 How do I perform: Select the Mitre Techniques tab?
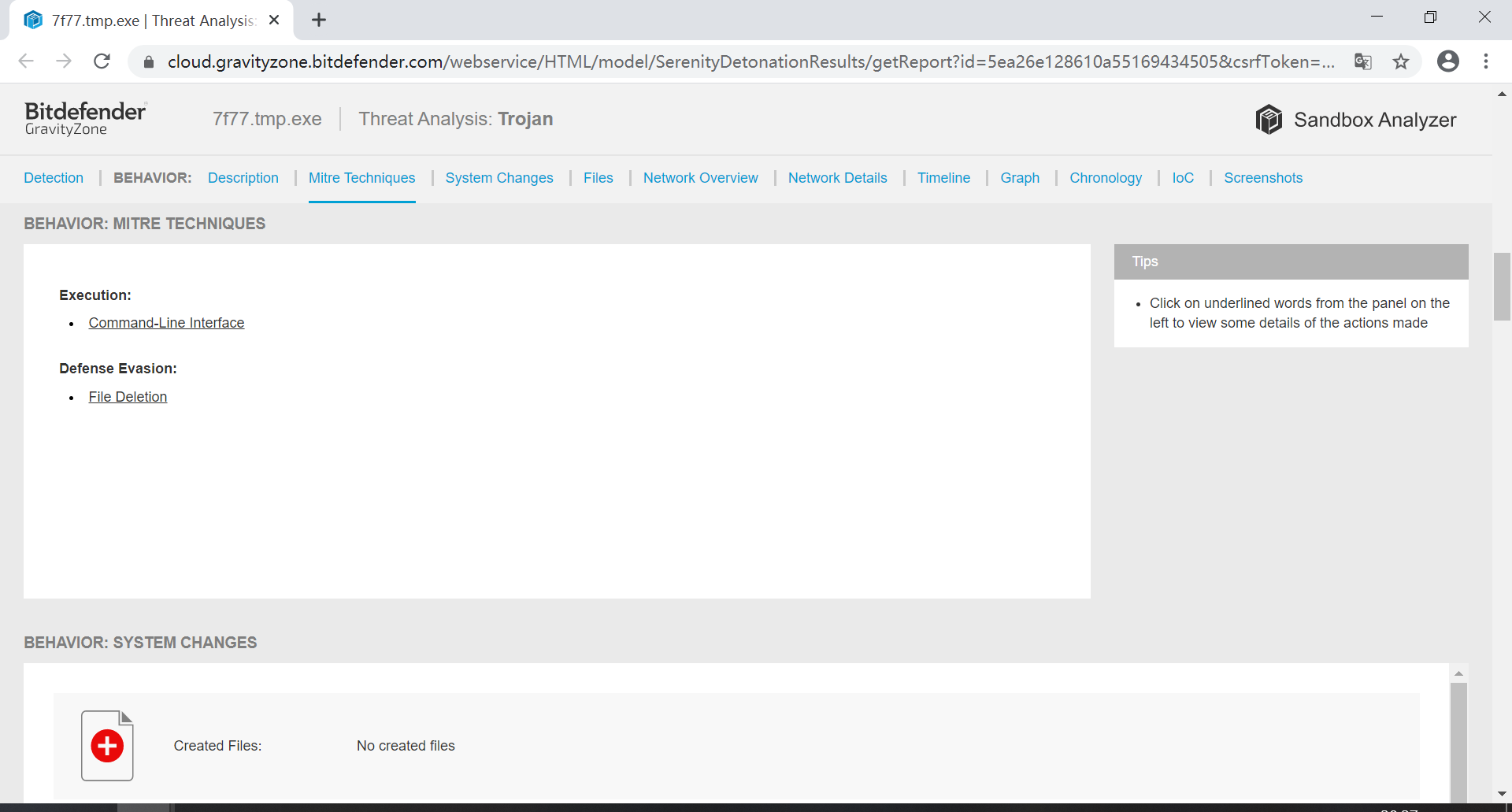tap(362, 178)
